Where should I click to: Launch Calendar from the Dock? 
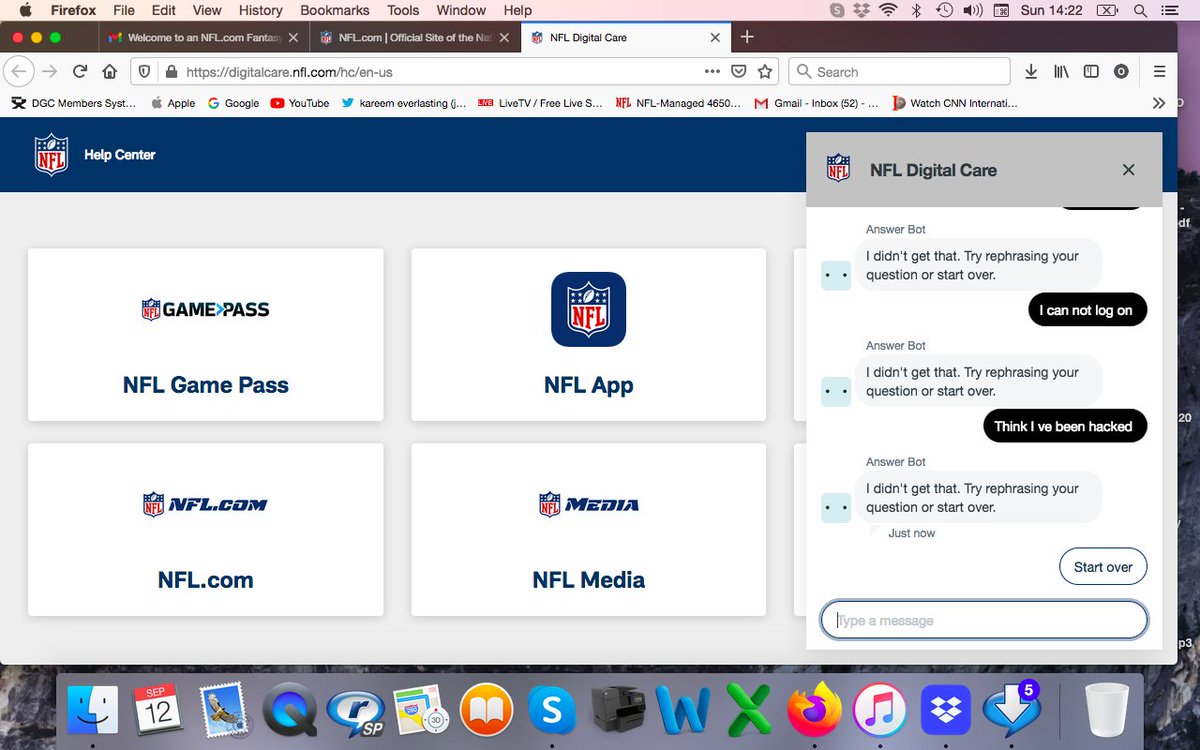click(x=158, y=710)
